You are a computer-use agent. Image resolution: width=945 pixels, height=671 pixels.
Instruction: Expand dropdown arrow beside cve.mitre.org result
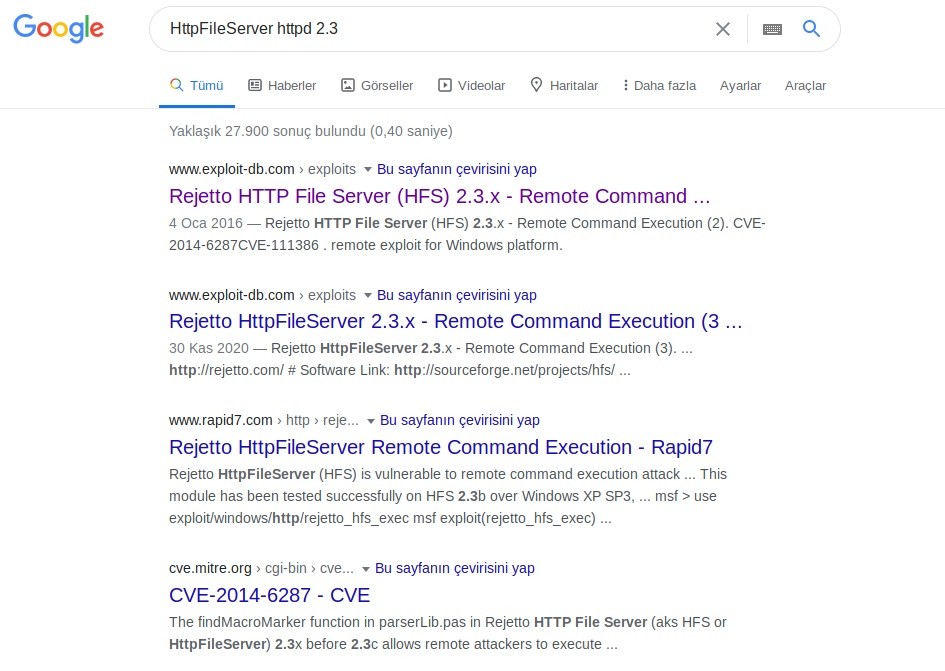[365, 568]
